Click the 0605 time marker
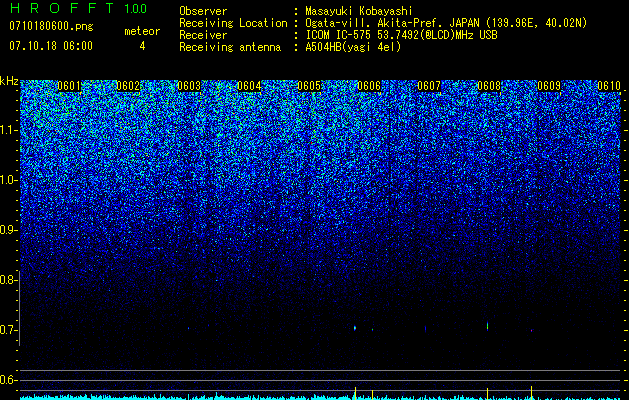Screen dimensions: 629x400 [309, 86]
